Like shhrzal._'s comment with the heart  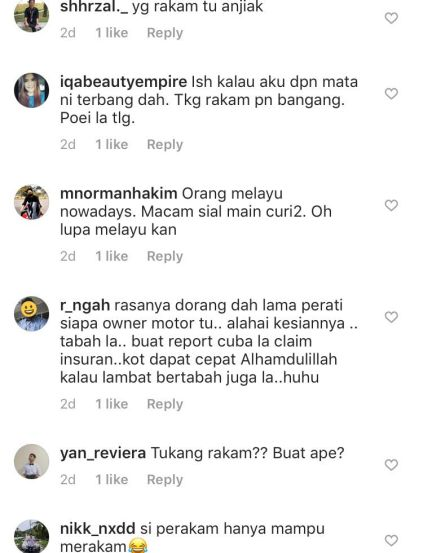click(x=391, y=18)
